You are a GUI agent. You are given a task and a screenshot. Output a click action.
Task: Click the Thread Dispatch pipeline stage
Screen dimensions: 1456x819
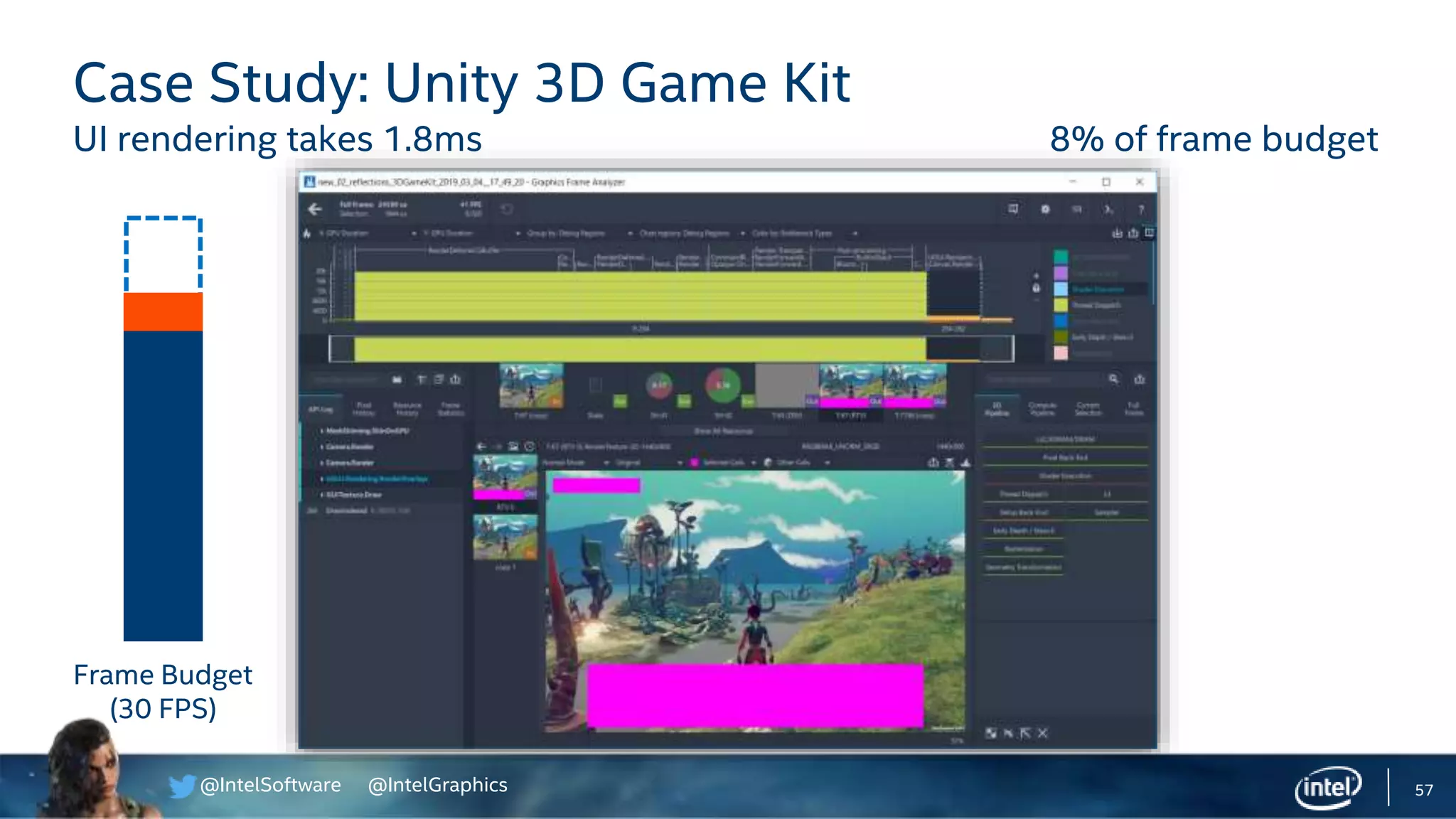click(x=1024, y=494)
